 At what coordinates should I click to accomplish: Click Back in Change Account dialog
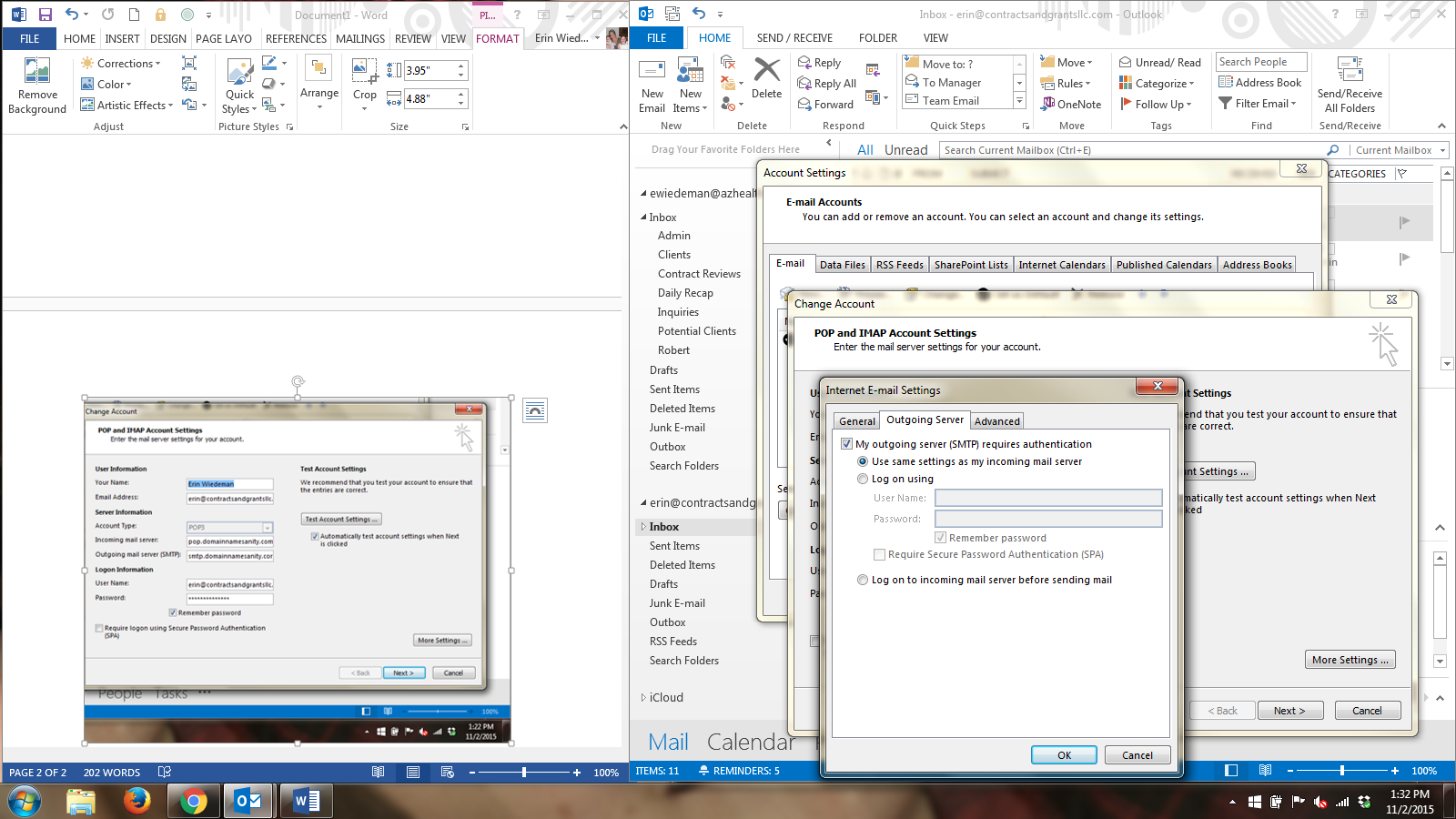pyautogui.click(x=1222, y=711)
